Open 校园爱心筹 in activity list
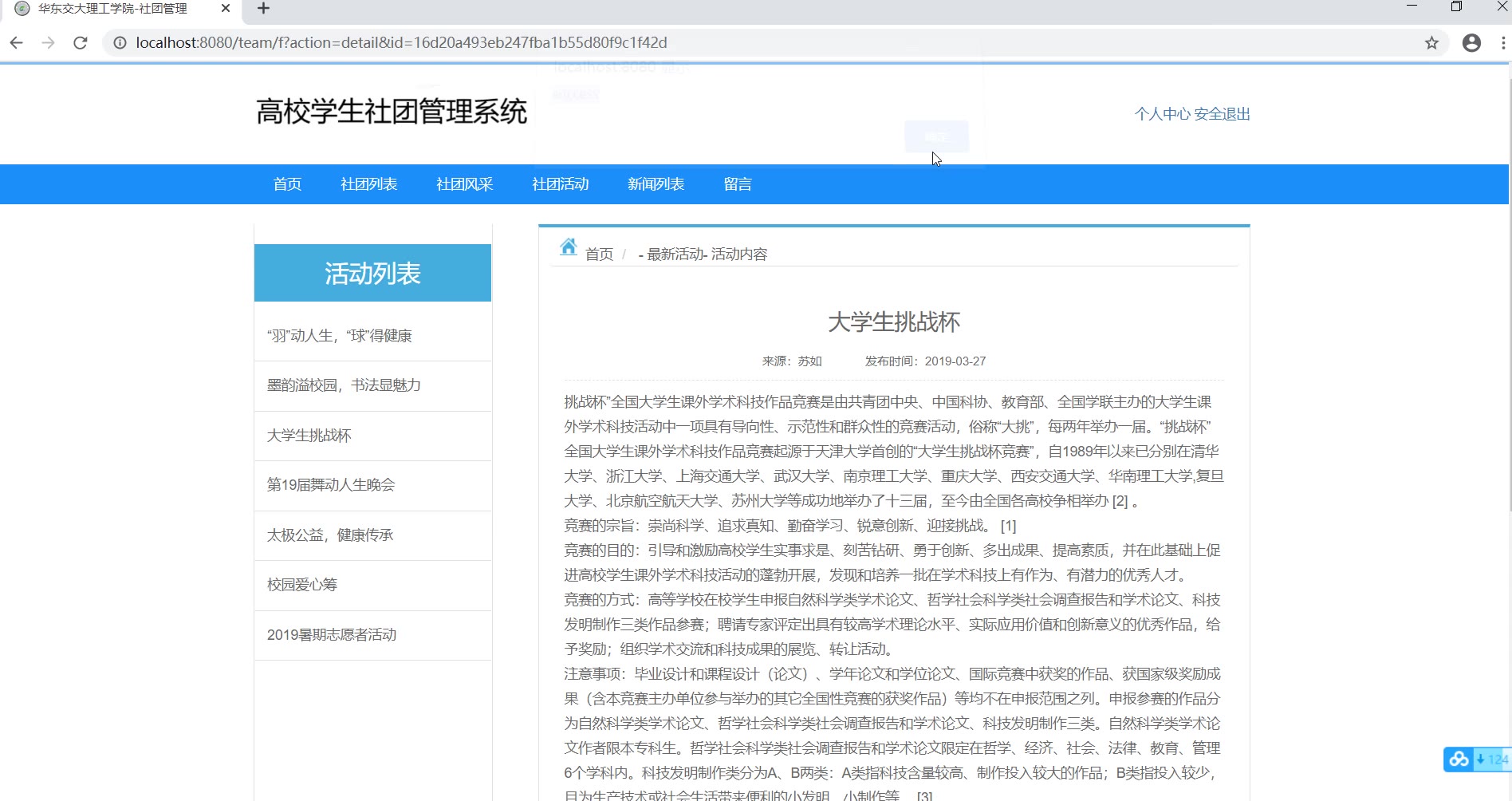1512x801 pixels. pyautogui.click(x=302, y=585)
